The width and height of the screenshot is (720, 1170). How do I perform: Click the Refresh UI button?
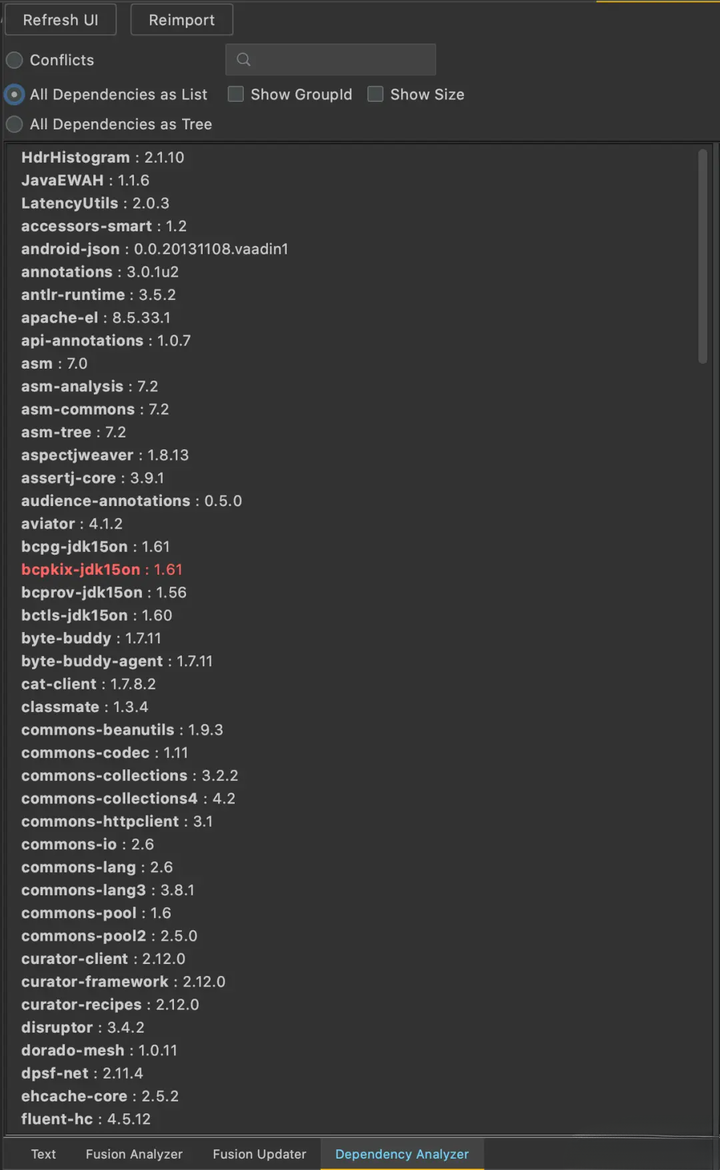click(60, 19)
